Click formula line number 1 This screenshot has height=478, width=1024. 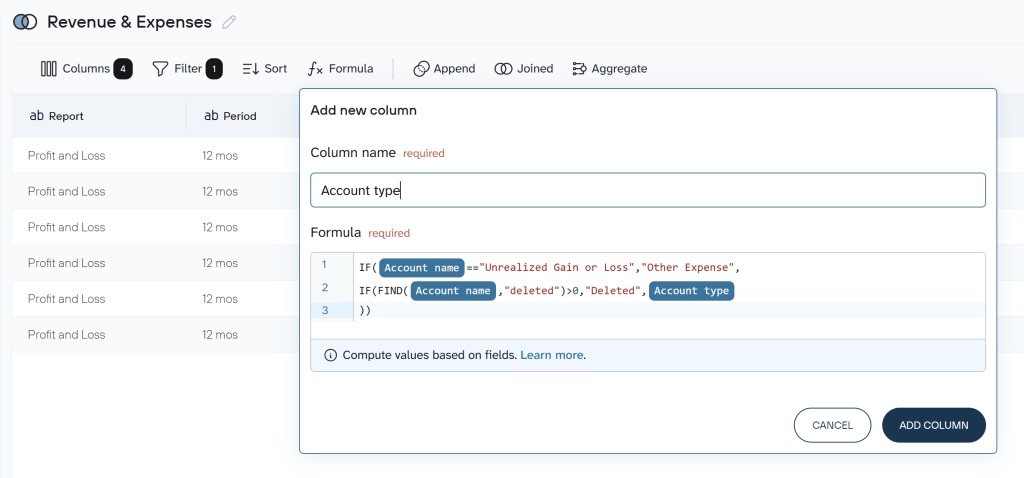tap(324, 265)
